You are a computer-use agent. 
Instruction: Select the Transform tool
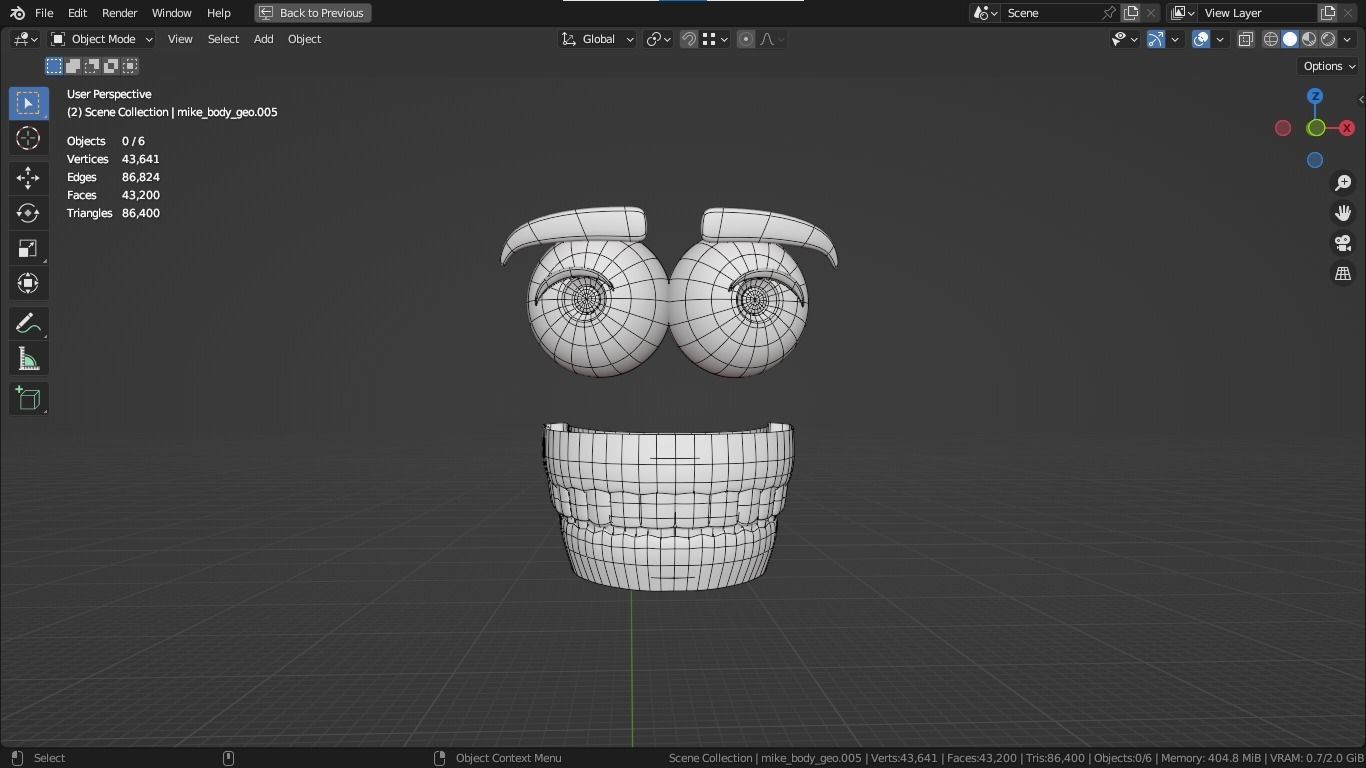point(28,283)
